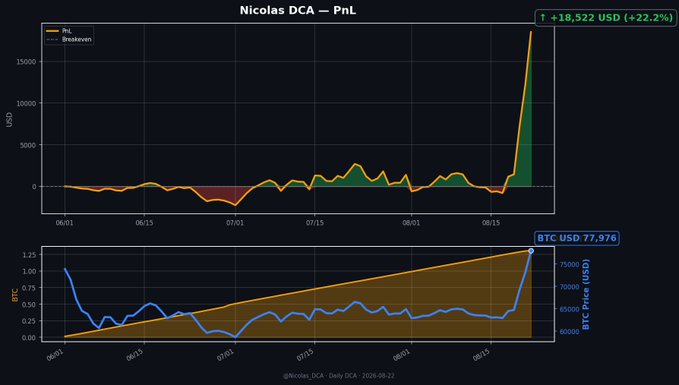Click the rotated "07/15" tick under the BTC chart
Screen dimensions: 679x385
click(305, 356)
